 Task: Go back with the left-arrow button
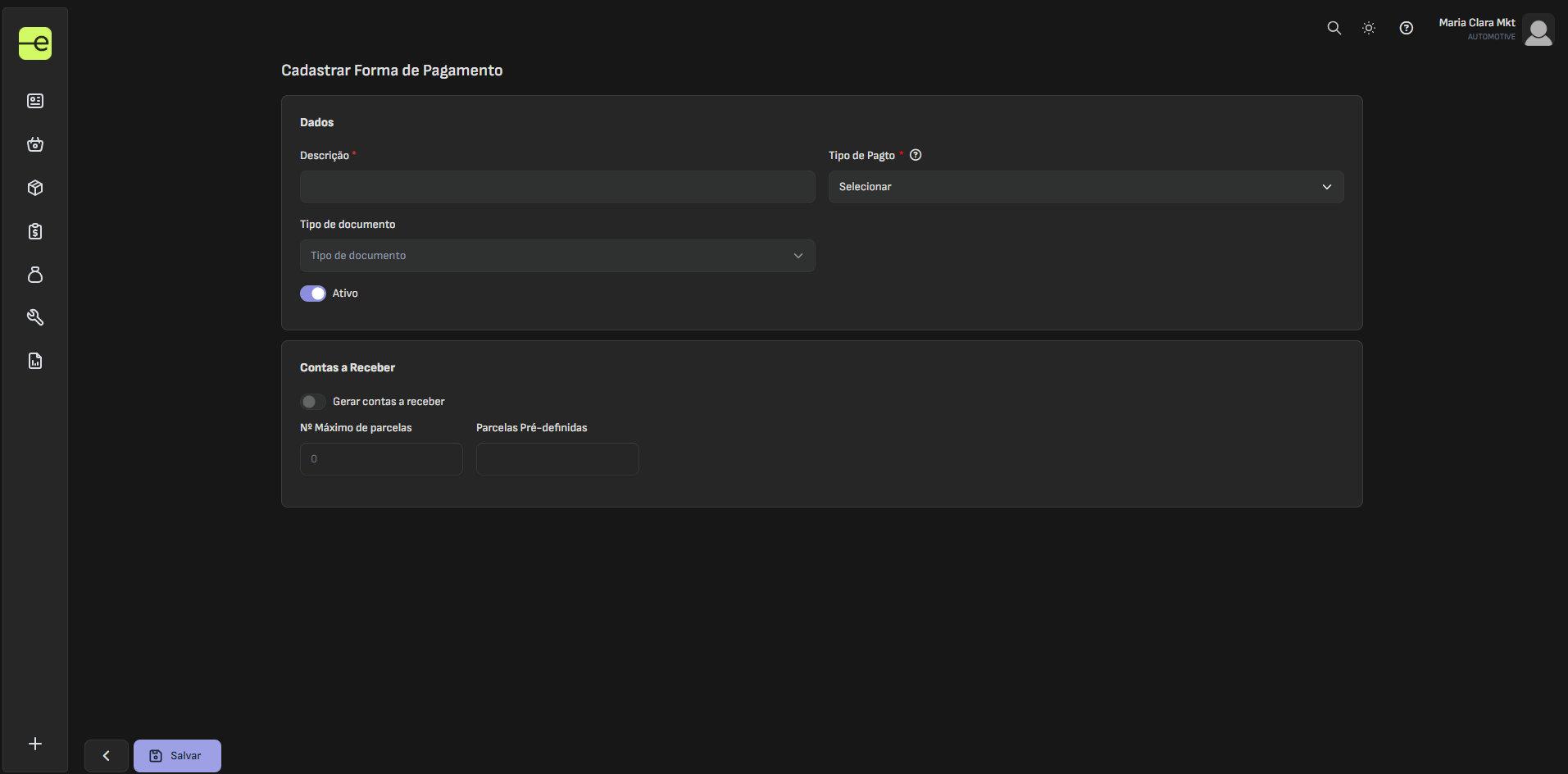[107, 756]
